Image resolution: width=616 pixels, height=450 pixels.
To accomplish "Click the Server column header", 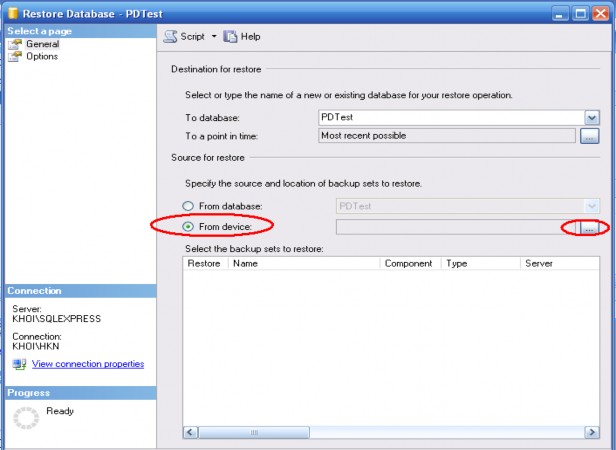I will 560,263.
